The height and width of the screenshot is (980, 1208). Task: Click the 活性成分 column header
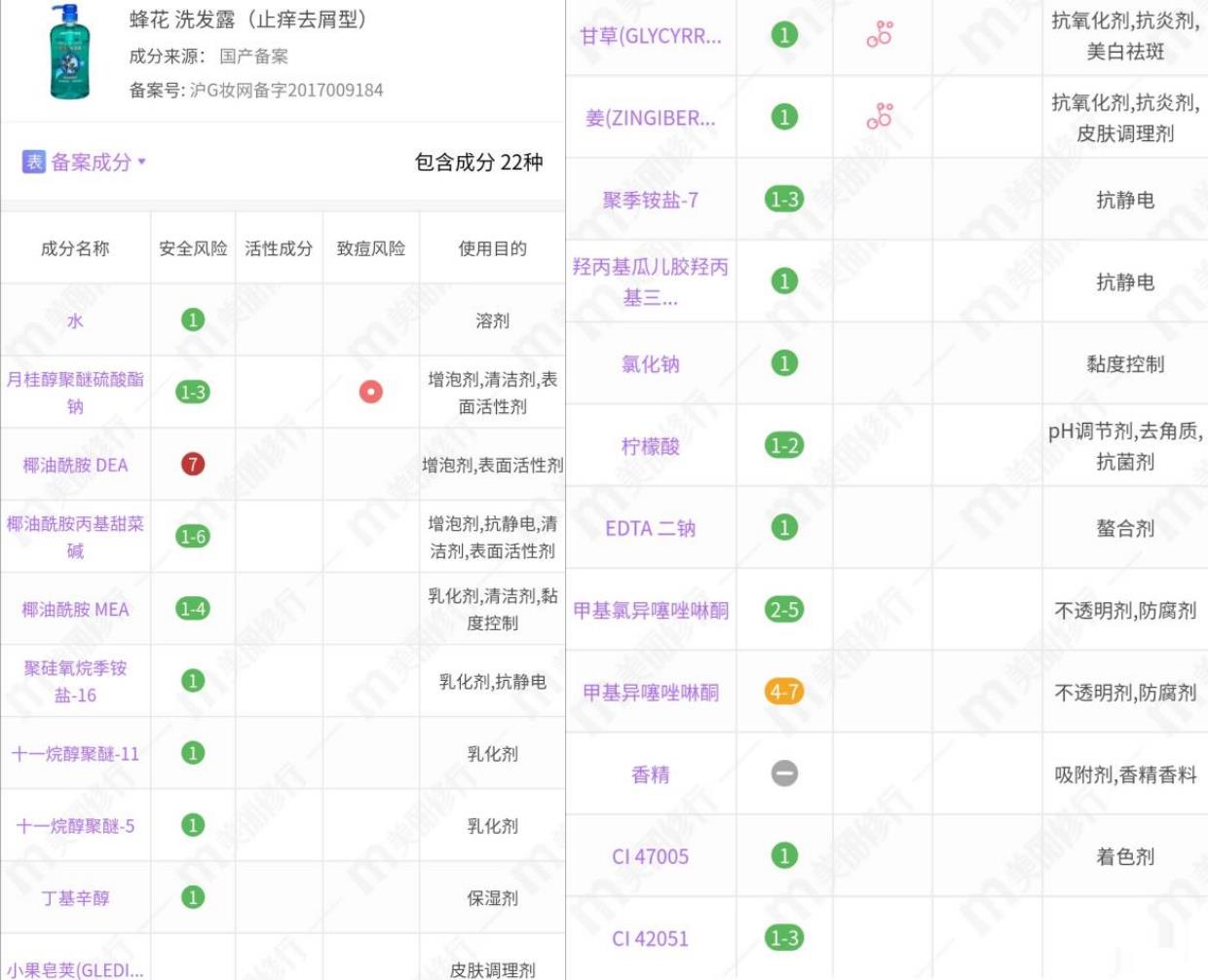pos(279,248)
